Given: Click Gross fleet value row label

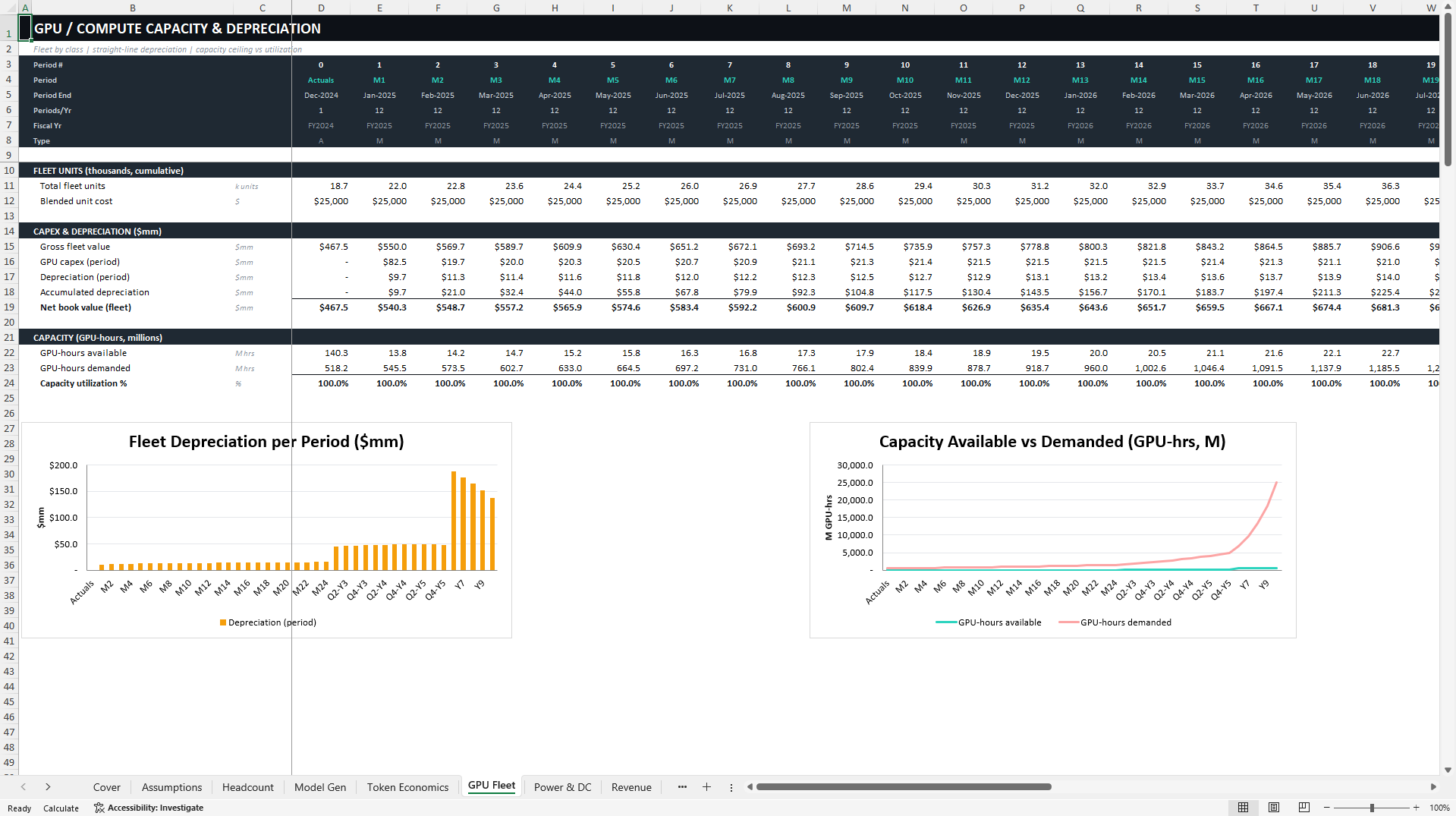Looking at the screenshot, I should [75, 247].
